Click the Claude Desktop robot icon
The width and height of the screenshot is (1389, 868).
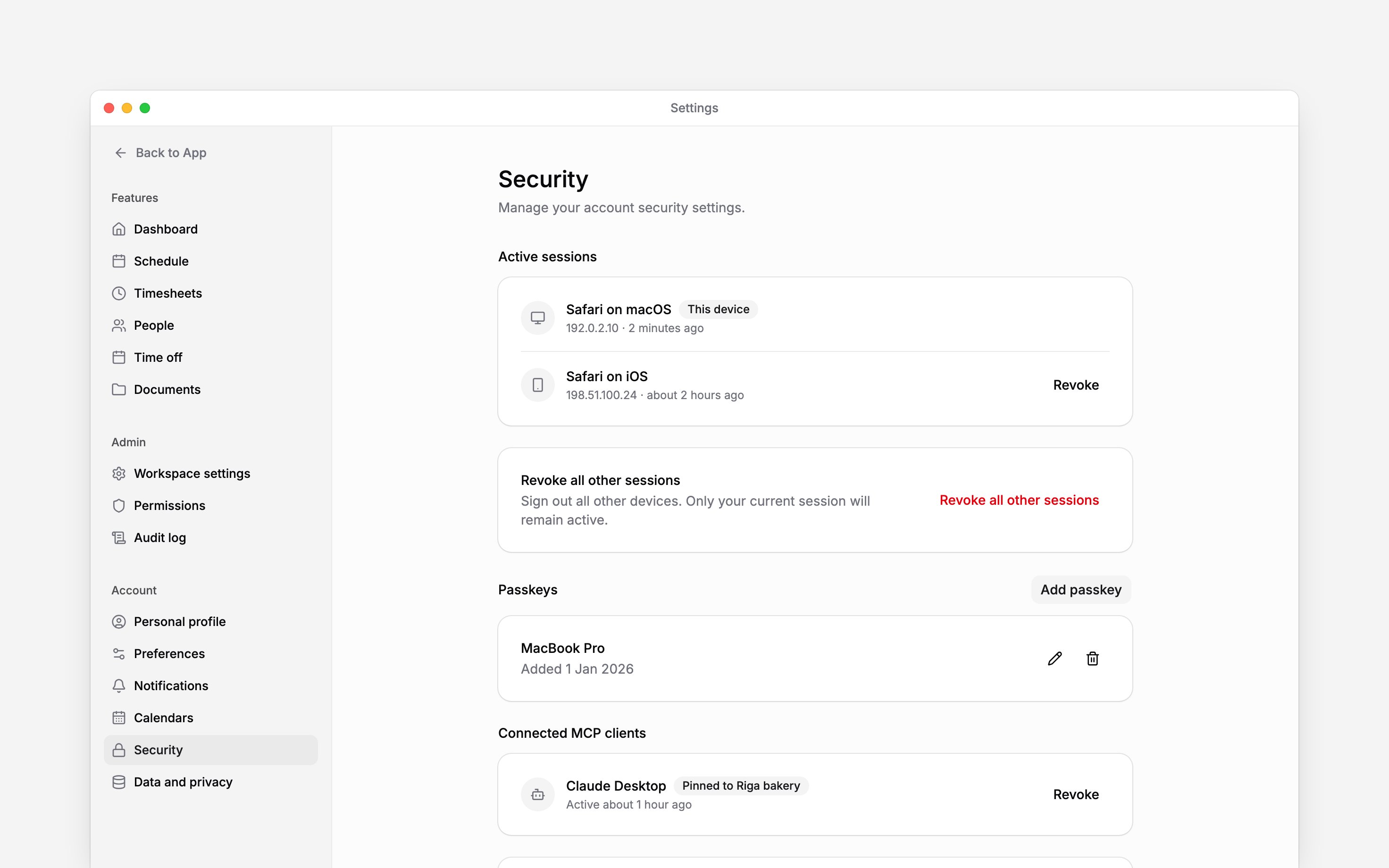point(537,794)
